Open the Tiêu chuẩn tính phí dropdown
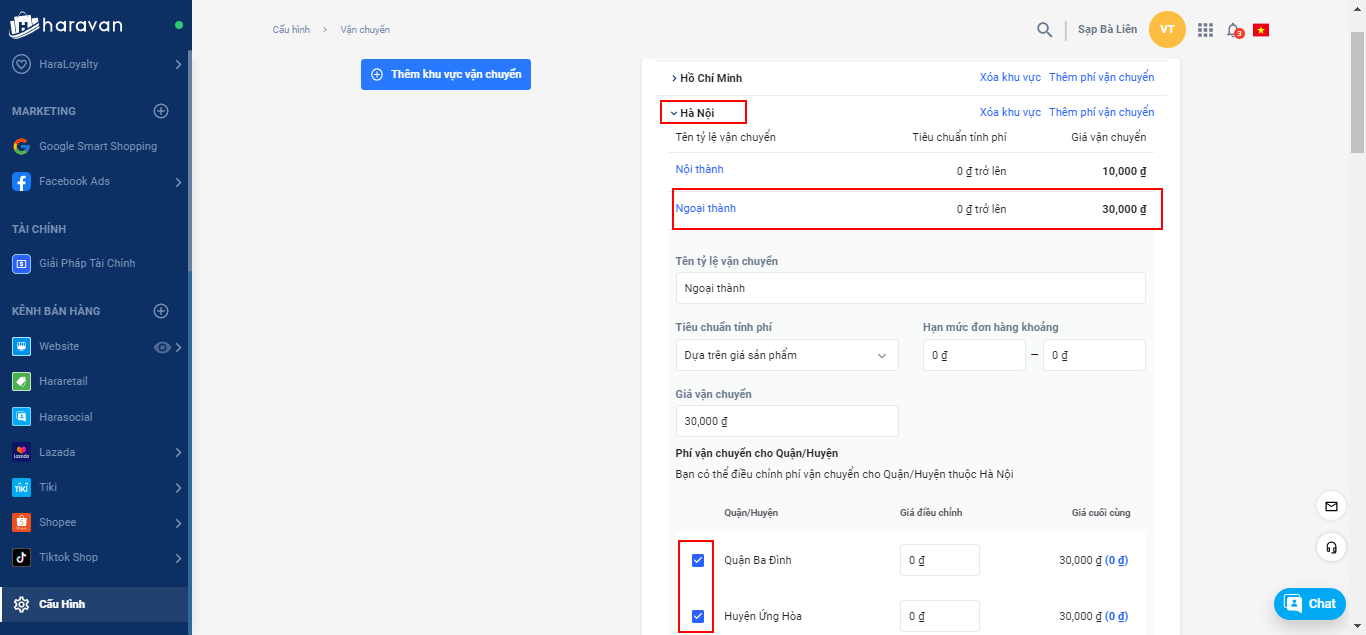This screenshot has width=1366, height=635. [786, 355]
